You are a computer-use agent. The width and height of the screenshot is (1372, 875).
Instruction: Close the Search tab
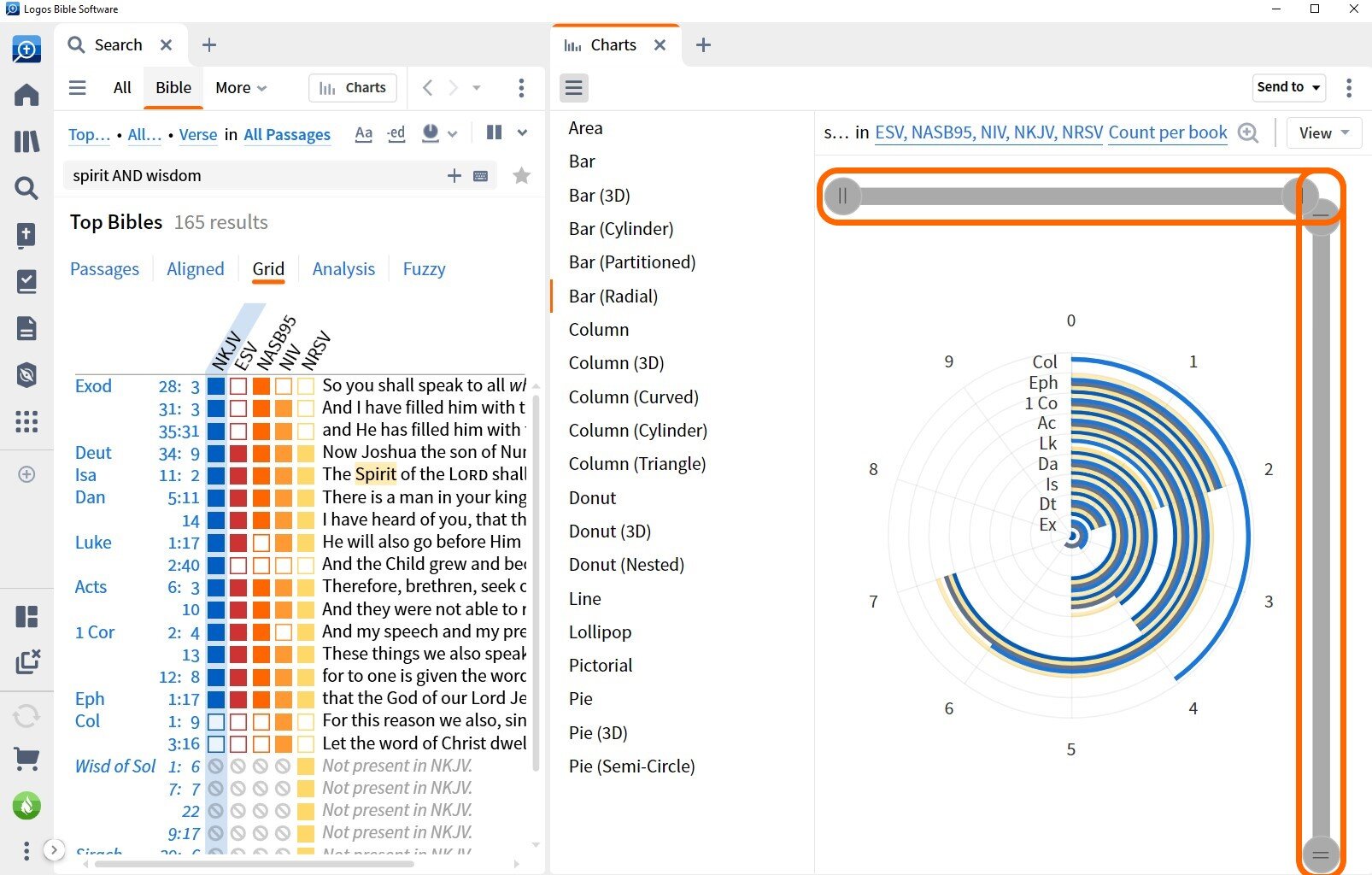(x=167, y=44)
